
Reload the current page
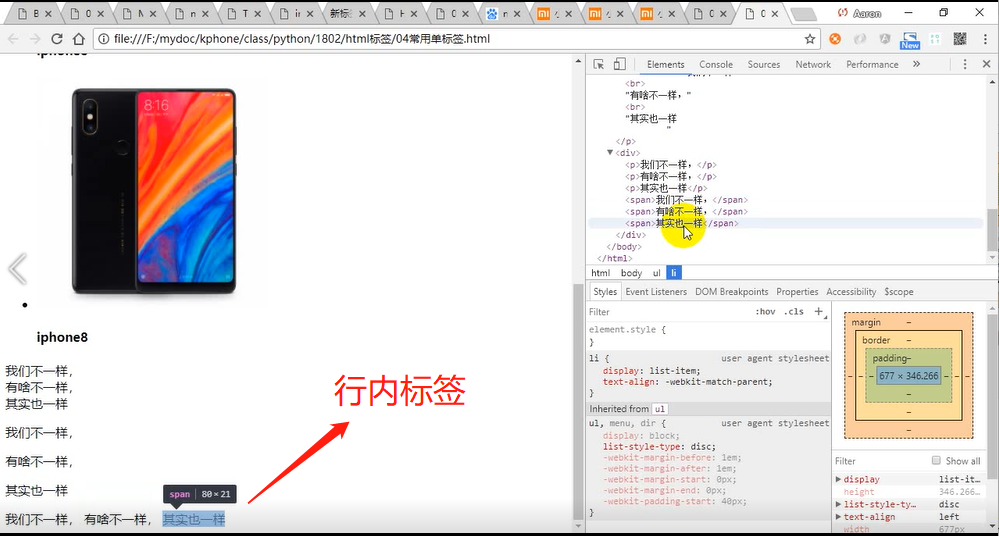57,39
